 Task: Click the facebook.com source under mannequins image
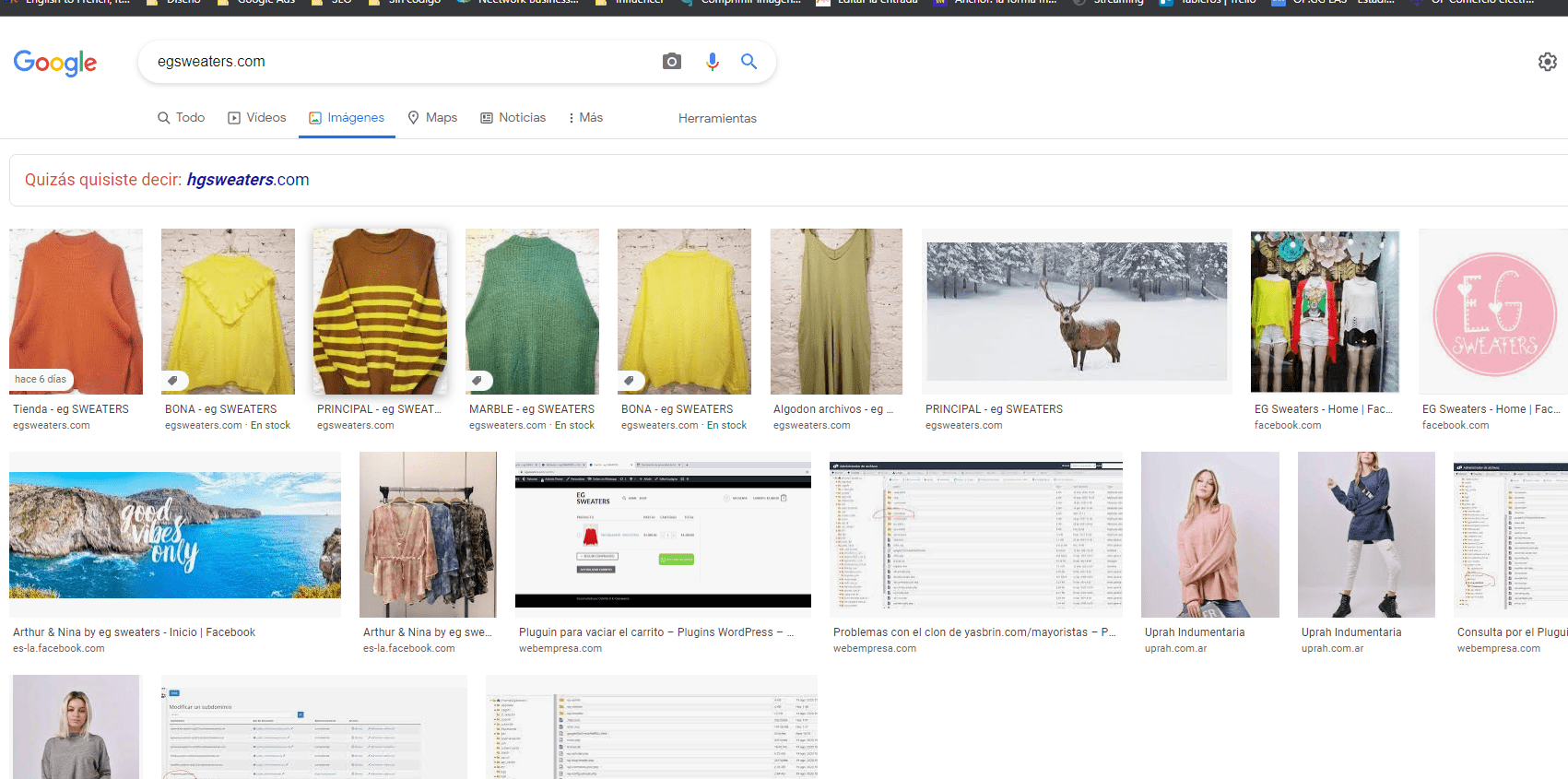(1288, 426)
